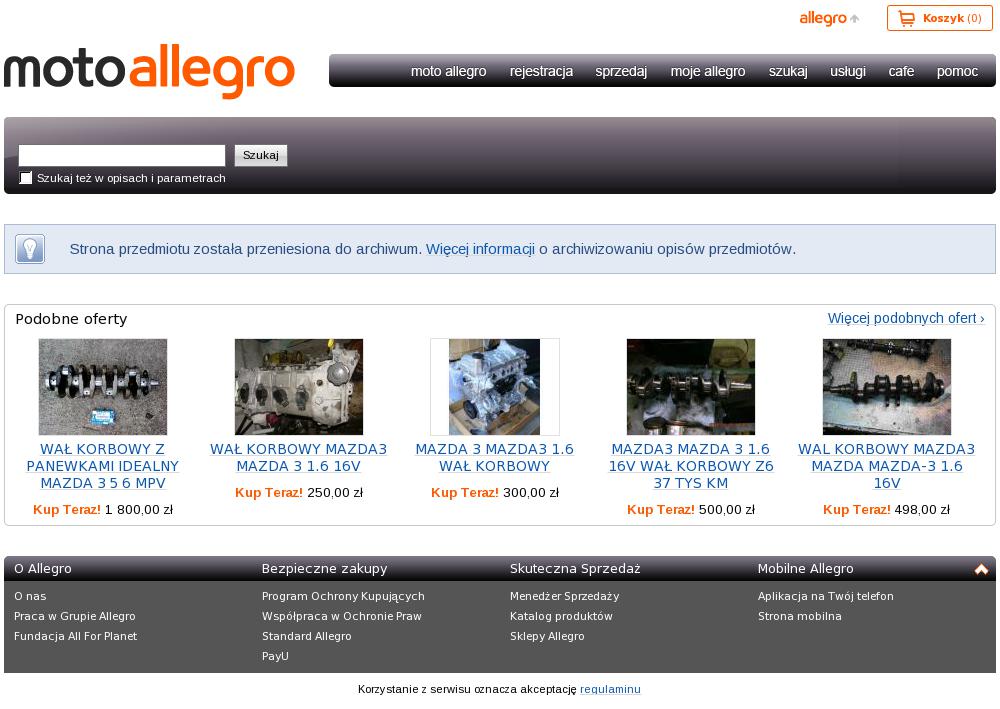Open Więcej podobnych ofert link
The height and width of the screenshot is (709, 1000).
(906, 318)
